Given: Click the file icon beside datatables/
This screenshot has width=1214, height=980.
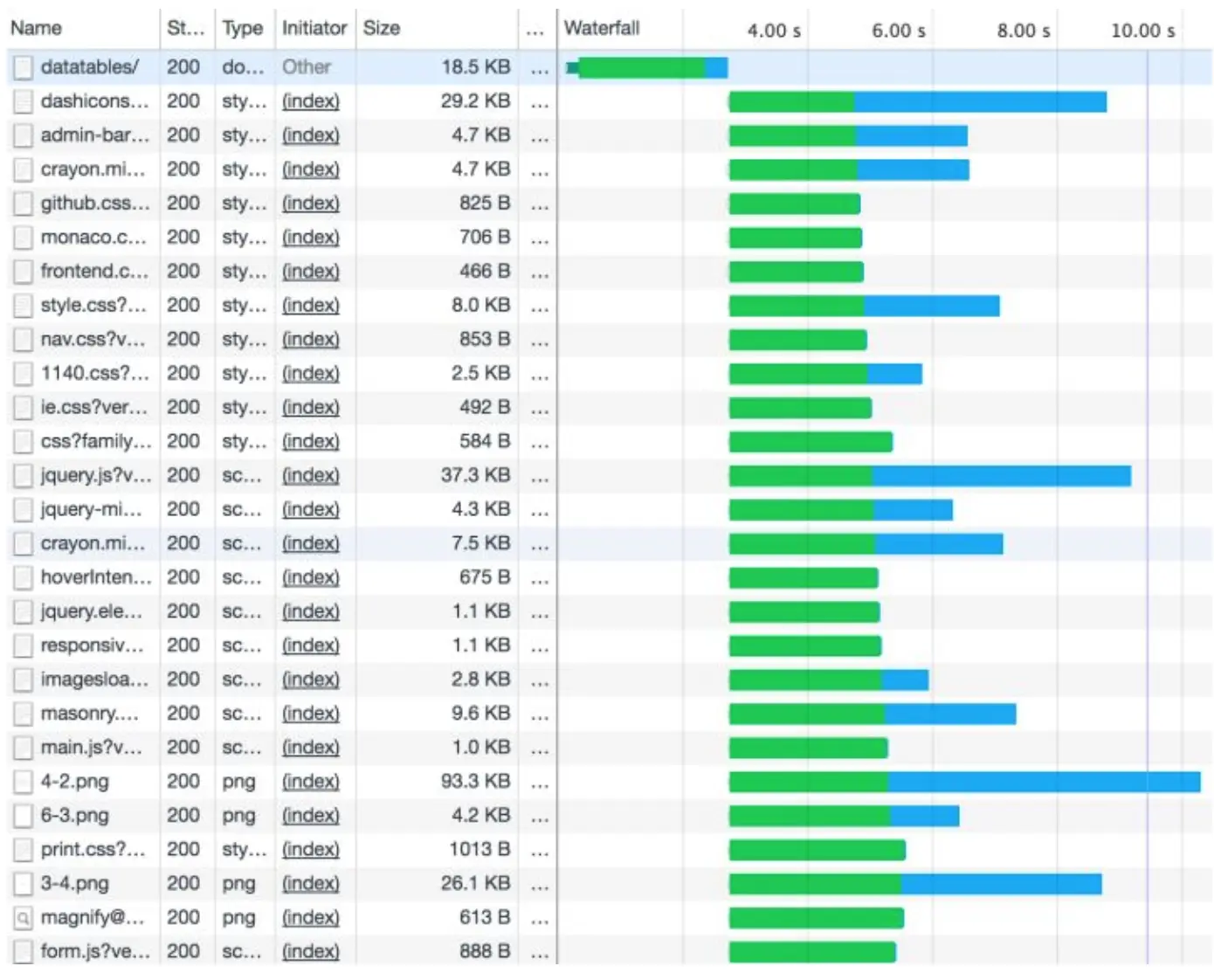Looking at the screenshot, I should click(24, 67).
